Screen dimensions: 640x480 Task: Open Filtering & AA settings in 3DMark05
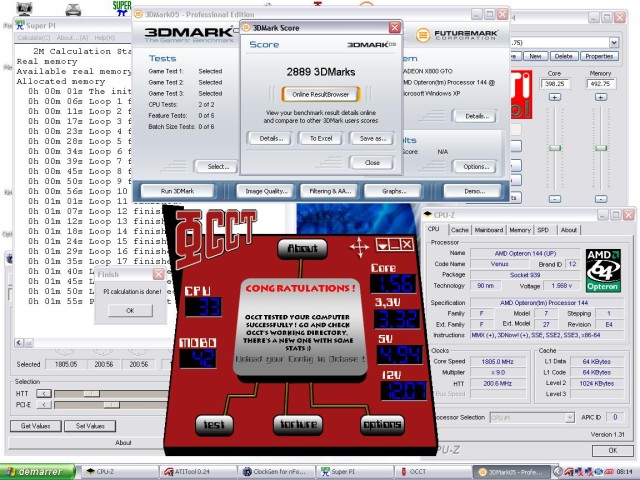[330, 191]
